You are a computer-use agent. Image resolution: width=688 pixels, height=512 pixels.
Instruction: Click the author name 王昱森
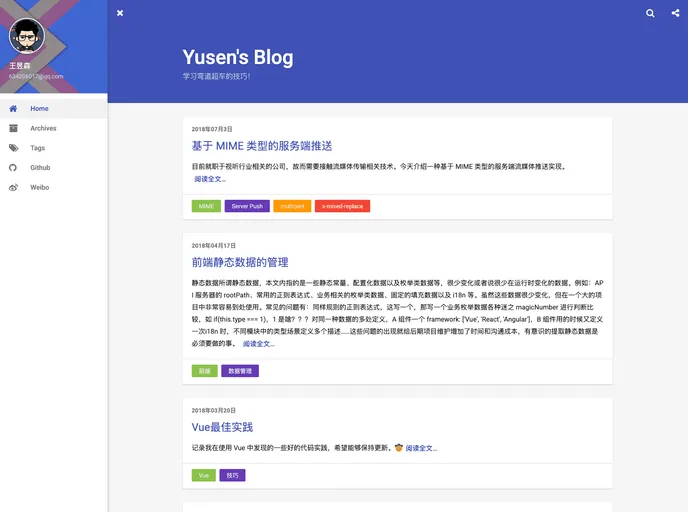(x=20, y=66)
